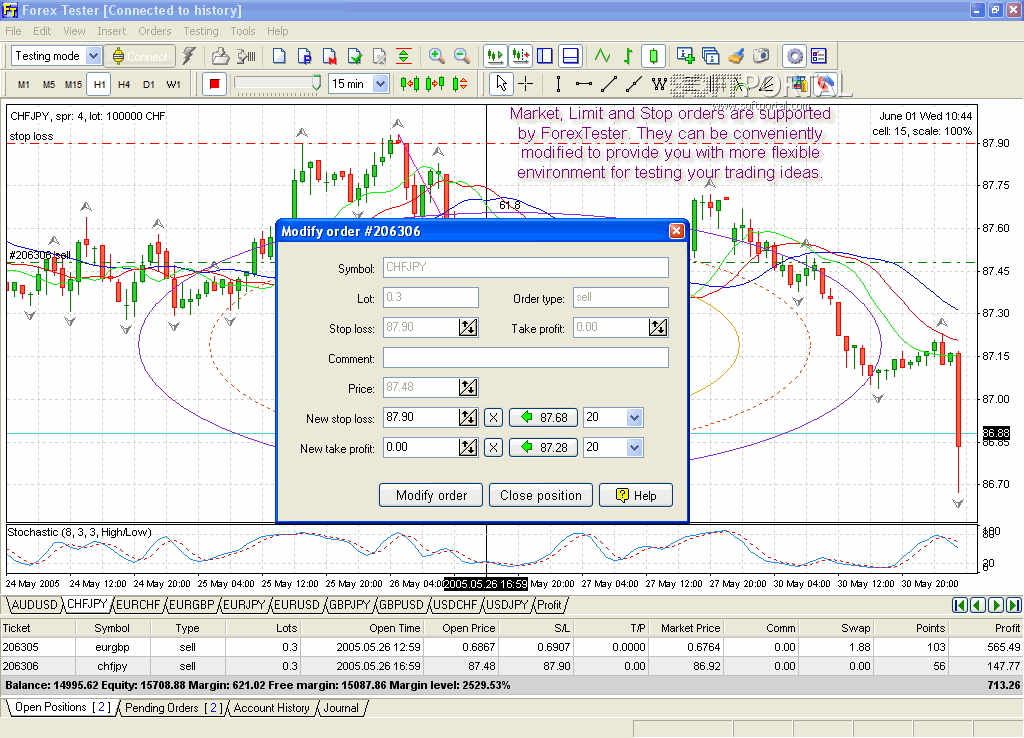Switch to candlestick chart view

coord(653,56)
